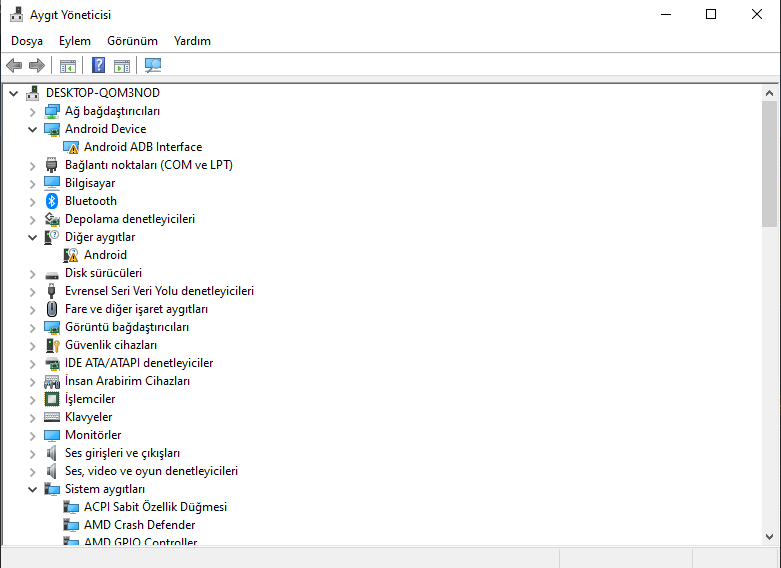Collapse the DESKTOP-QOM3NOD root node

click(x=13, y=93)
